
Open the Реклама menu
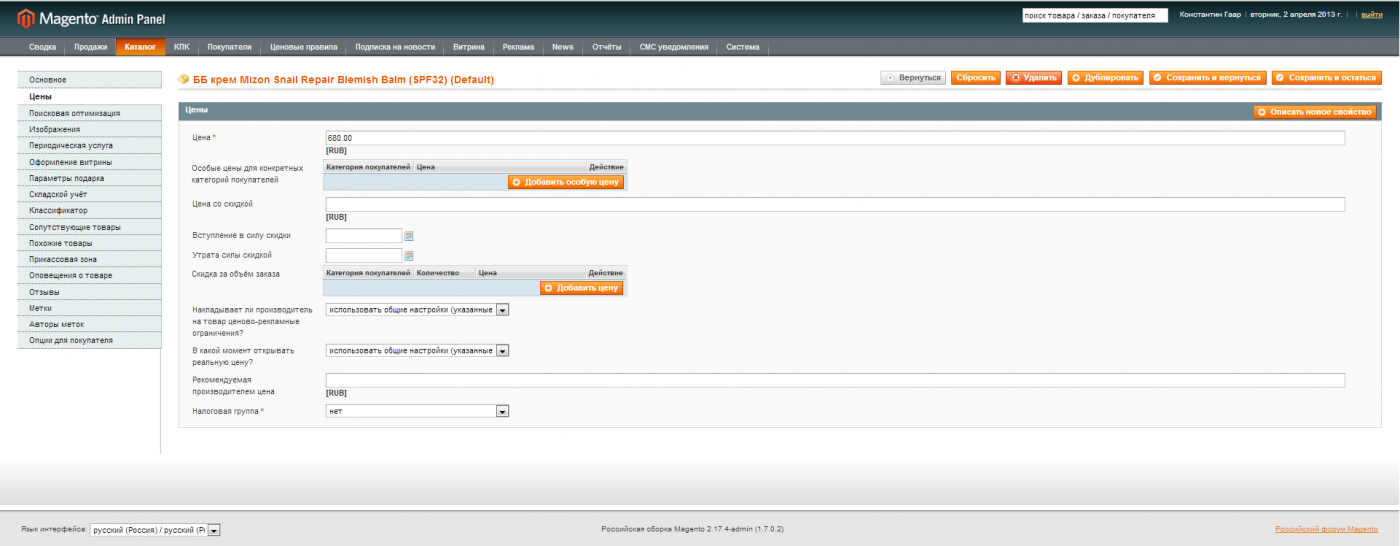pyautogui.click(x=518, y=47)
